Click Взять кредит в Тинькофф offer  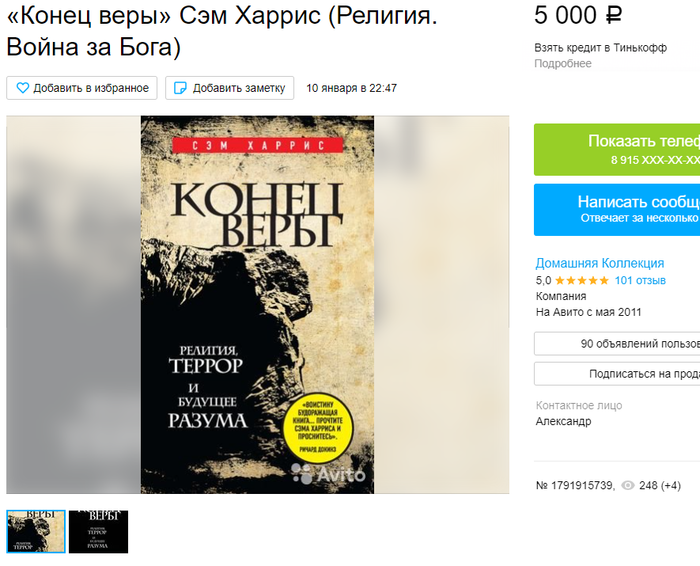pos(600,47)
